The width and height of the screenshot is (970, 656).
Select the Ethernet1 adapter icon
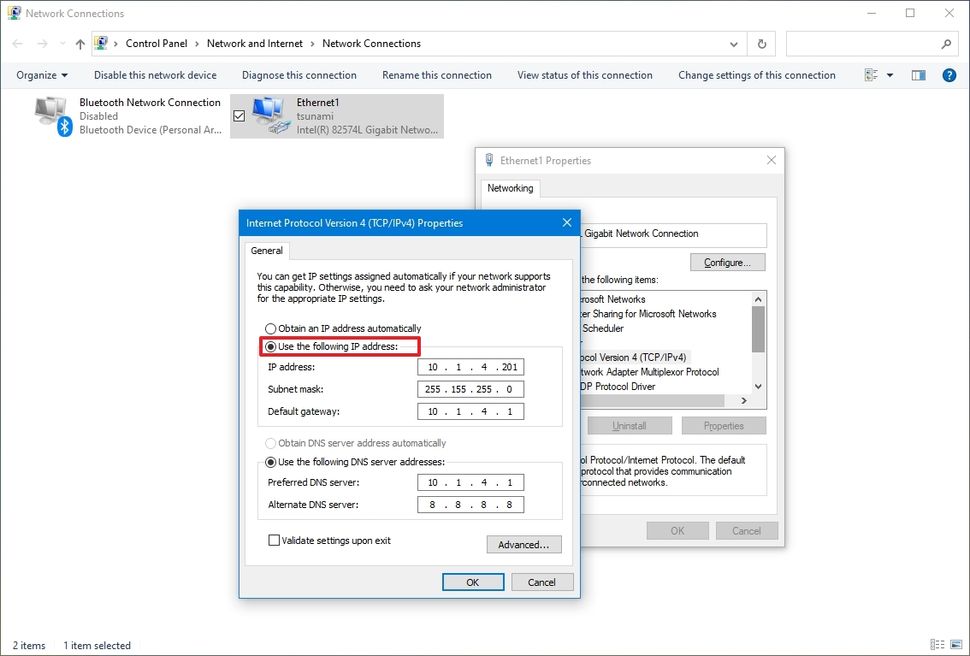[265, 112]
